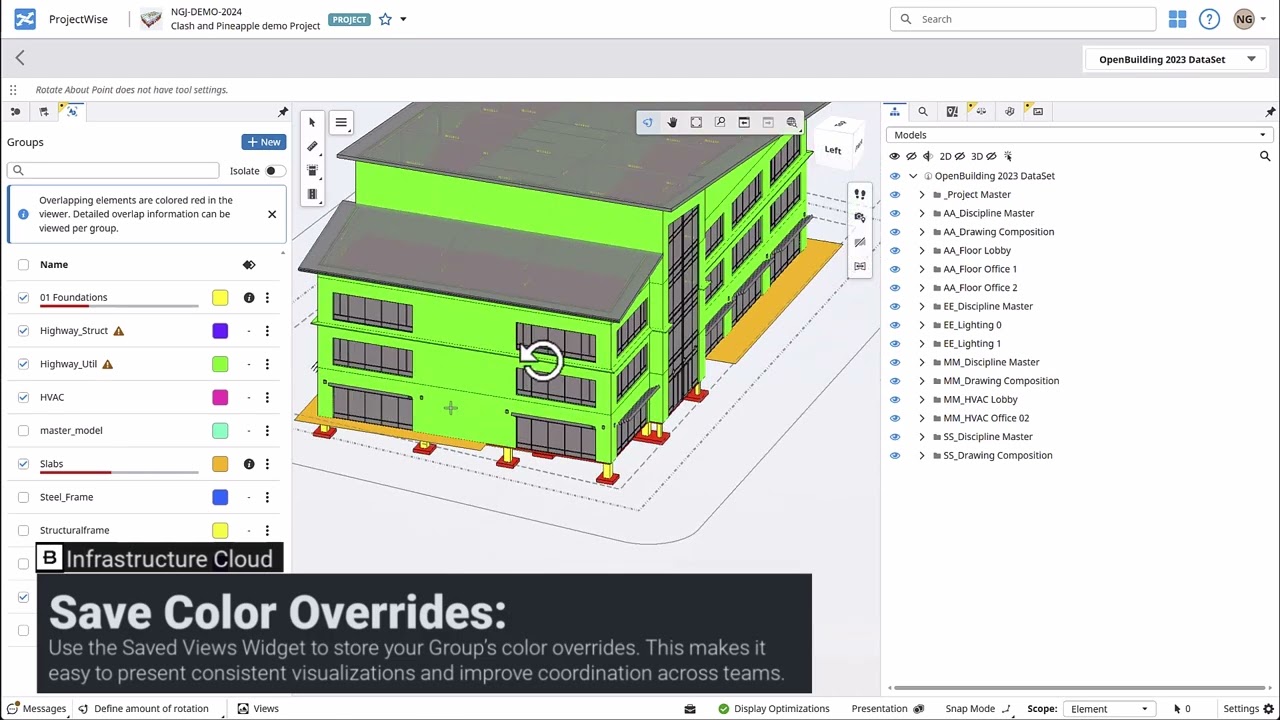1280x720 pixels.
Task: Click the View Redo icon
Action: 768,122
